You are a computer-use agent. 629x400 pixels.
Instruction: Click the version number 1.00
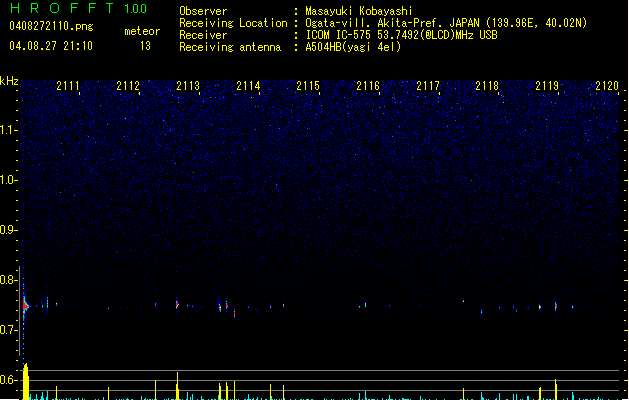pos(136,9)
